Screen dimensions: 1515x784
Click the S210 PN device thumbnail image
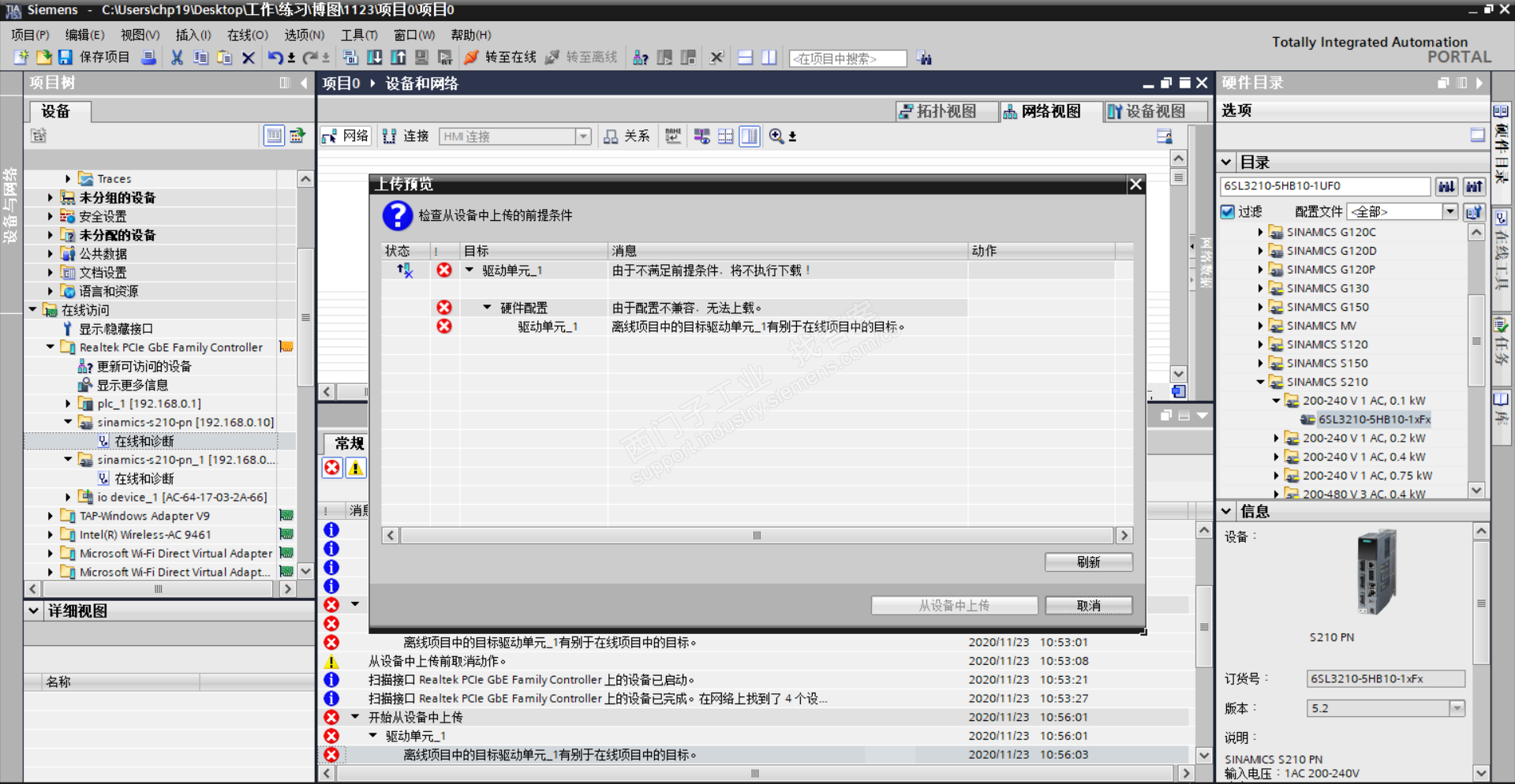pos(1376,573)
